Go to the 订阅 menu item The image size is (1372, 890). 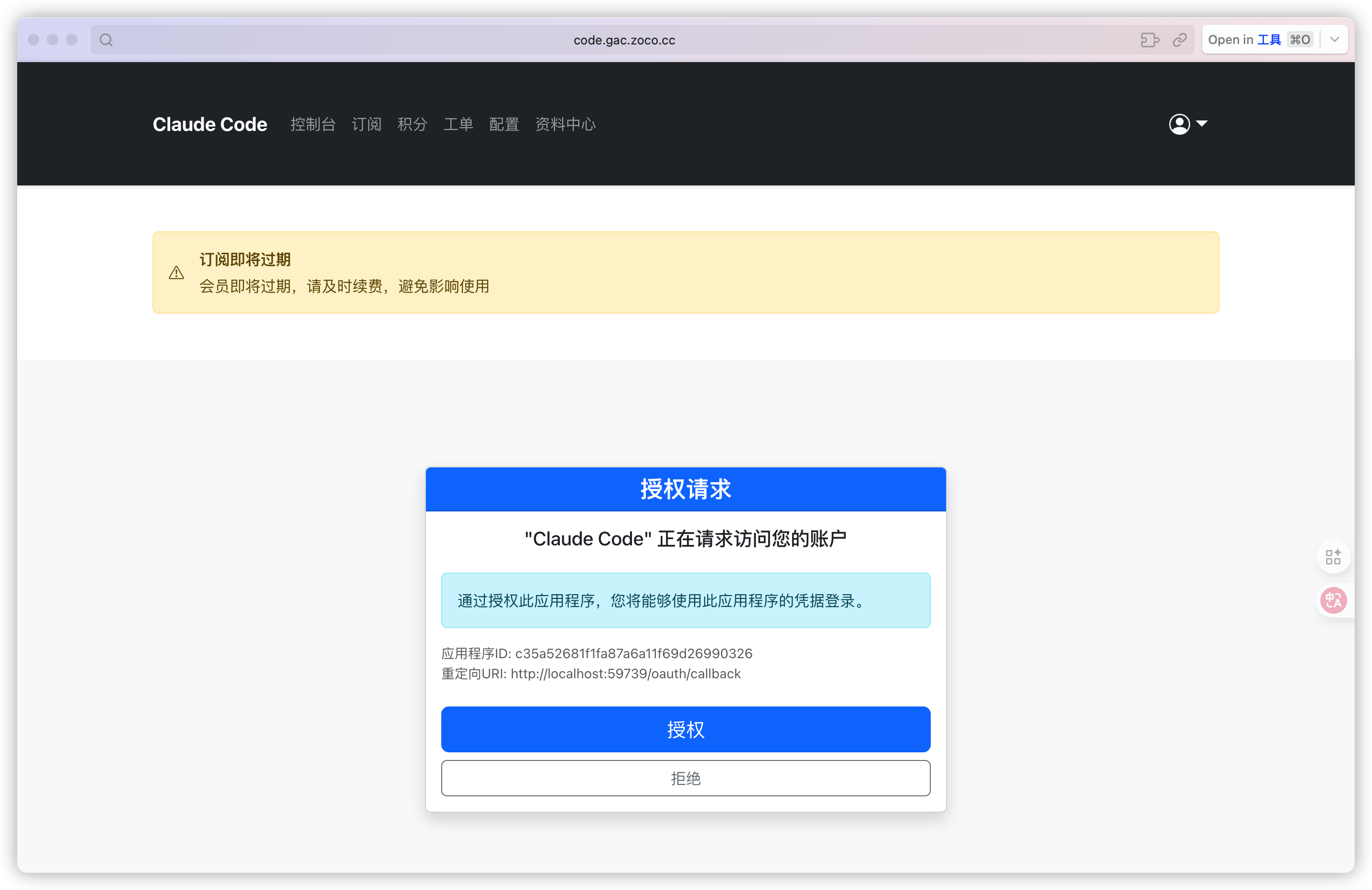[367, 124]
